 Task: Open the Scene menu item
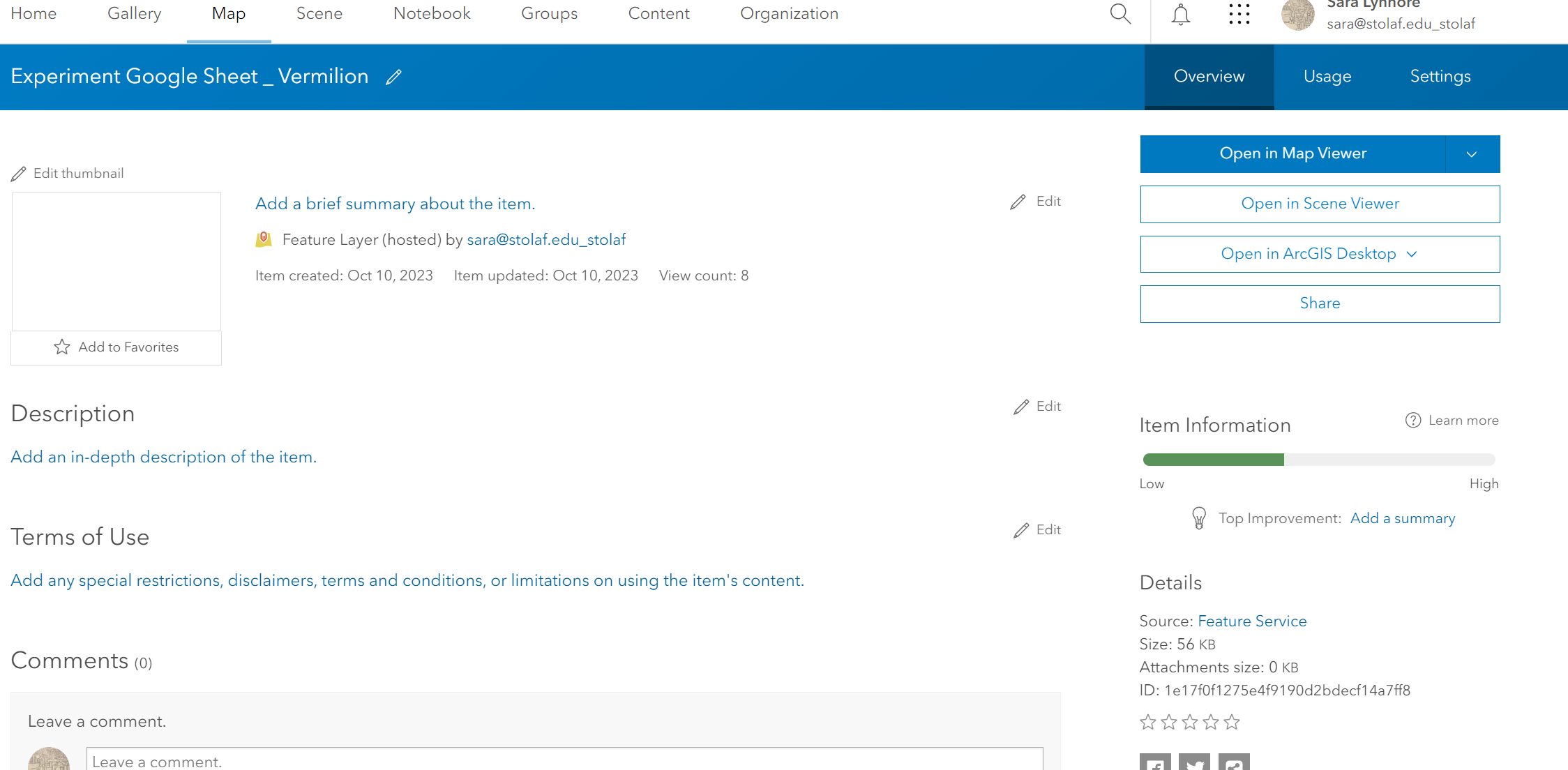pyautogui.click(x=319, y=14)
